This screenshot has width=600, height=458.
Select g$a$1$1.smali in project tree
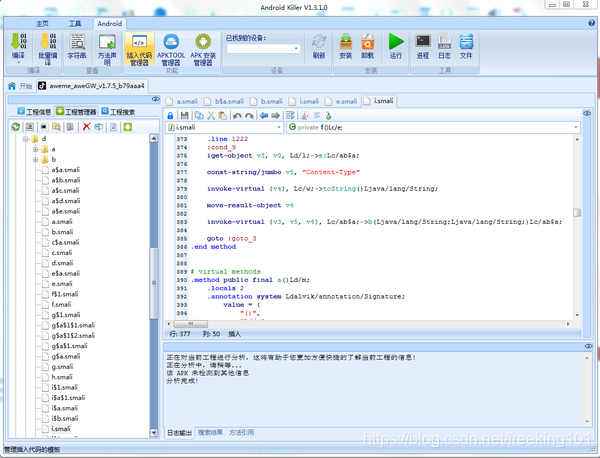73,325
